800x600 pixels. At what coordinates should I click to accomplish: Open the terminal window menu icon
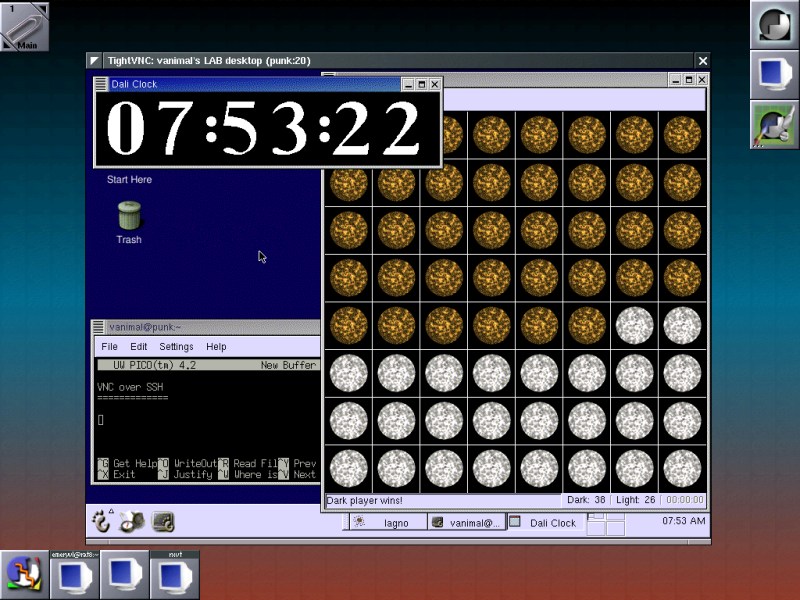[x=98, y=327]
